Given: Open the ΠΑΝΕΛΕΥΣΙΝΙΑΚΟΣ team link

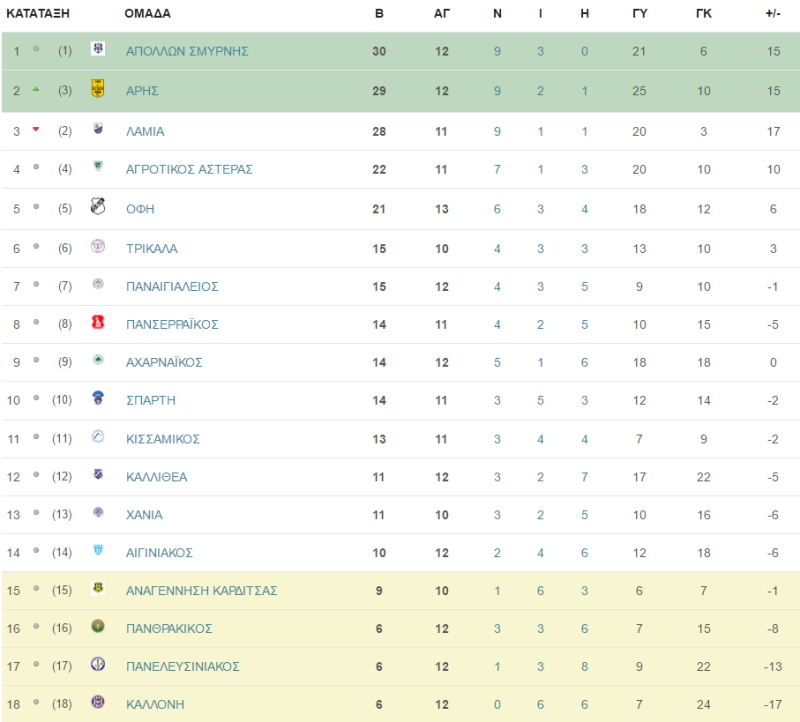Looking at the screenshot, I should (183, 667).
